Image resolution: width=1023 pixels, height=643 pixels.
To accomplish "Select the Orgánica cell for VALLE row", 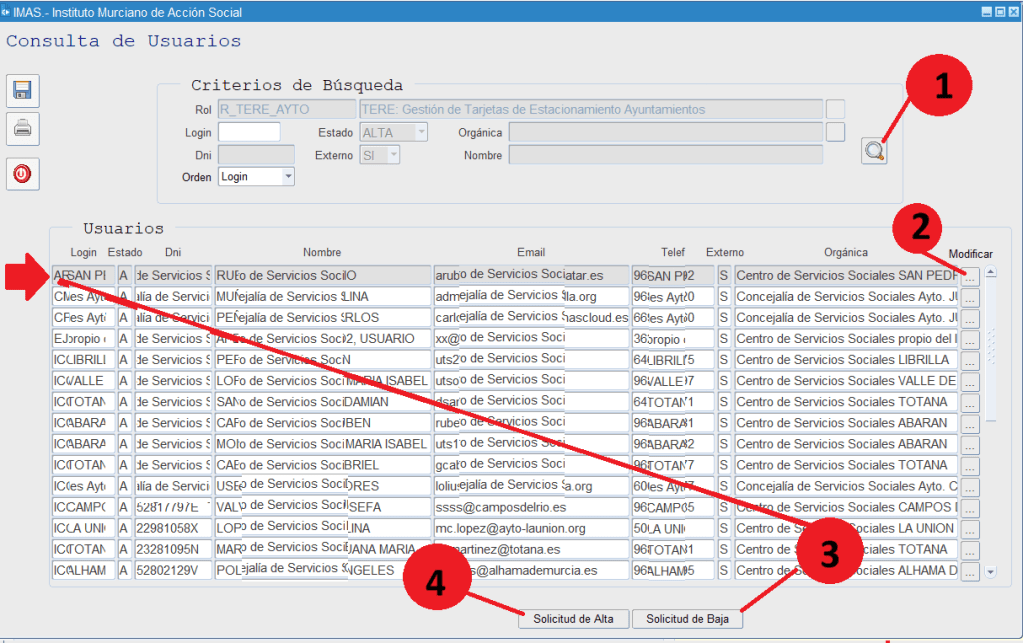I will (845, 381).
